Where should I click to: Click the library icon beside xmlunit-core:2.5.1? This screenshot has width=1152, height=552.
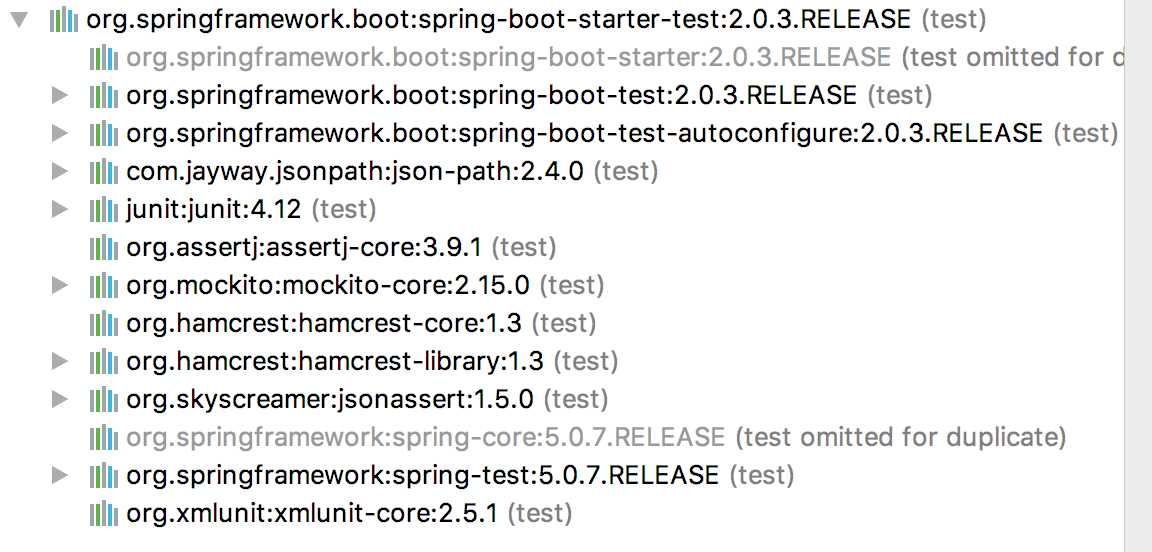tap(103, 513)
